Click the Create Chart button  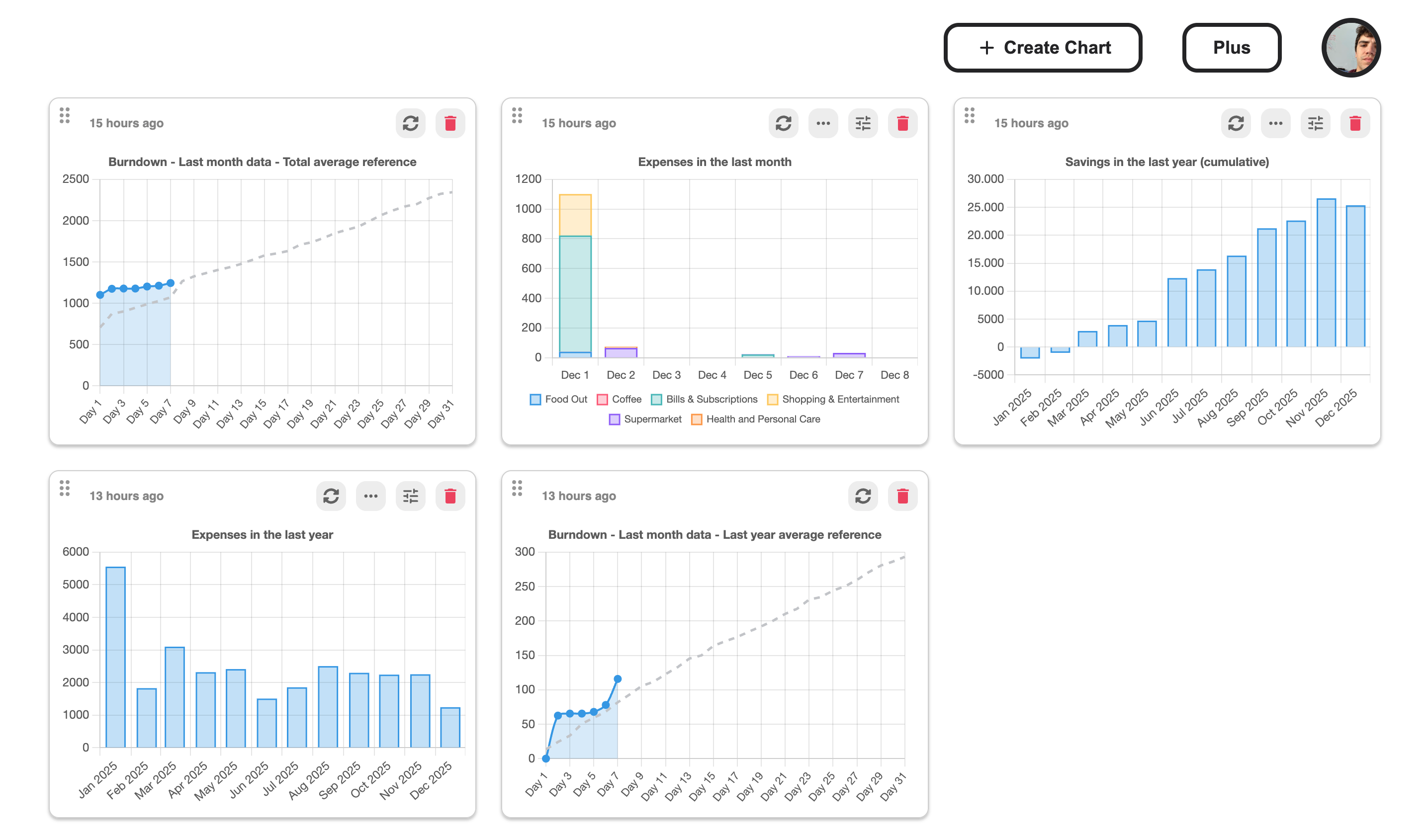(1043, 48)
